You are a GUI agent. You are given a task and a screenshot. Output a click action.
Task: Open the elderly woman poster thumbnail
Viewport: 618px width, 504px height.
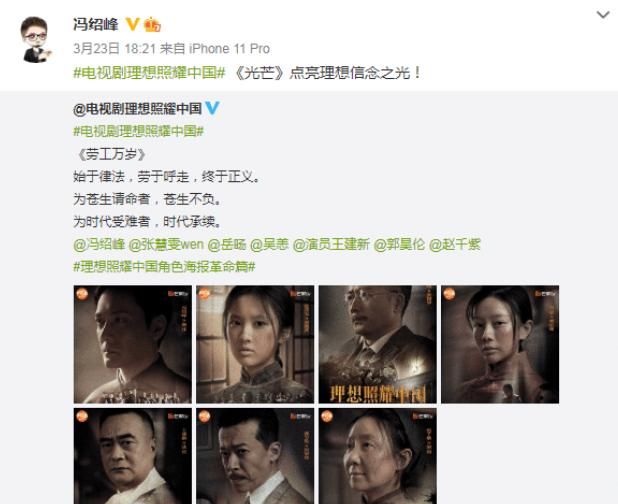coord(378,456)
